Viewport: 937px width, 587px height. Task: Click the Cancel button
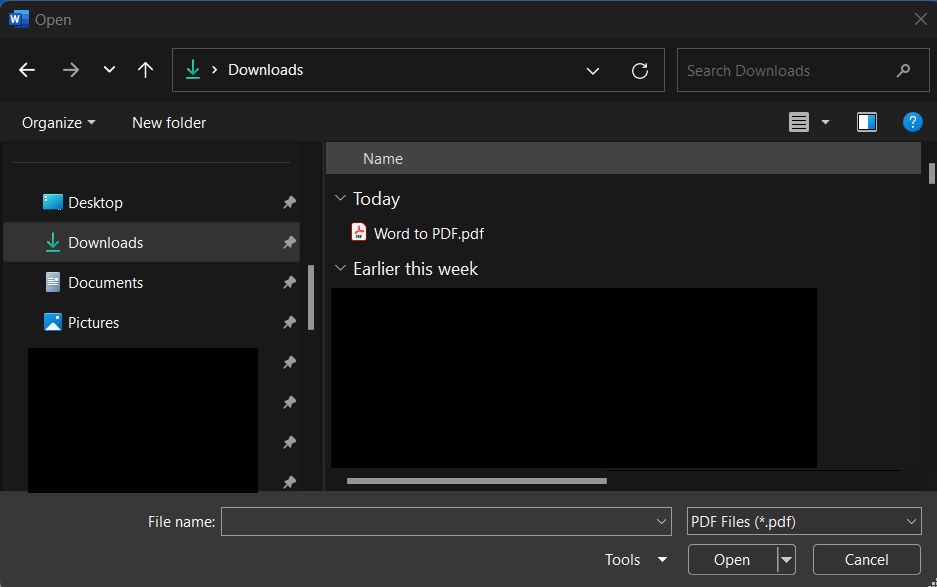(866, 560)
